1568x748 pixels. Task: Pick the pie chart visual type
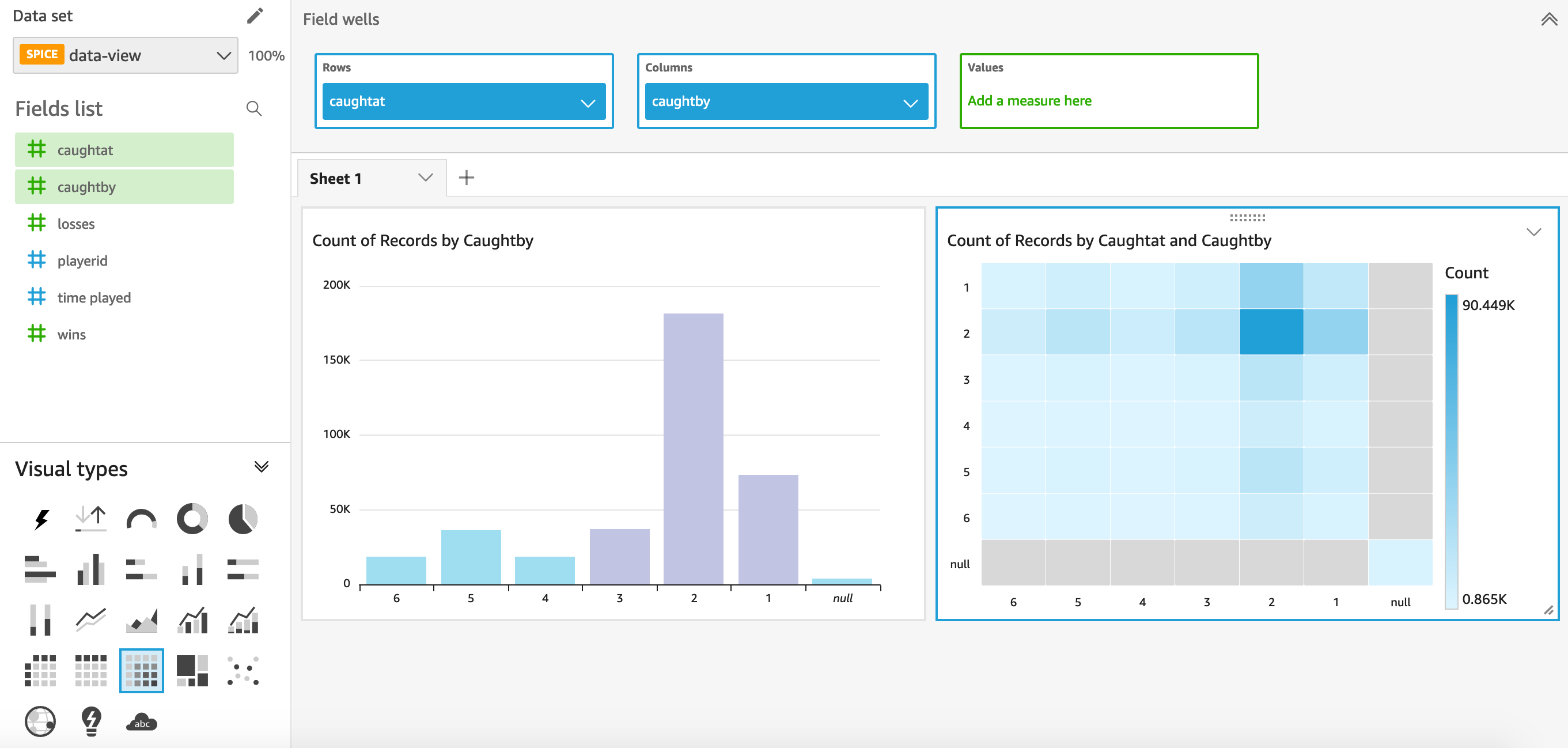coord(243,519)
